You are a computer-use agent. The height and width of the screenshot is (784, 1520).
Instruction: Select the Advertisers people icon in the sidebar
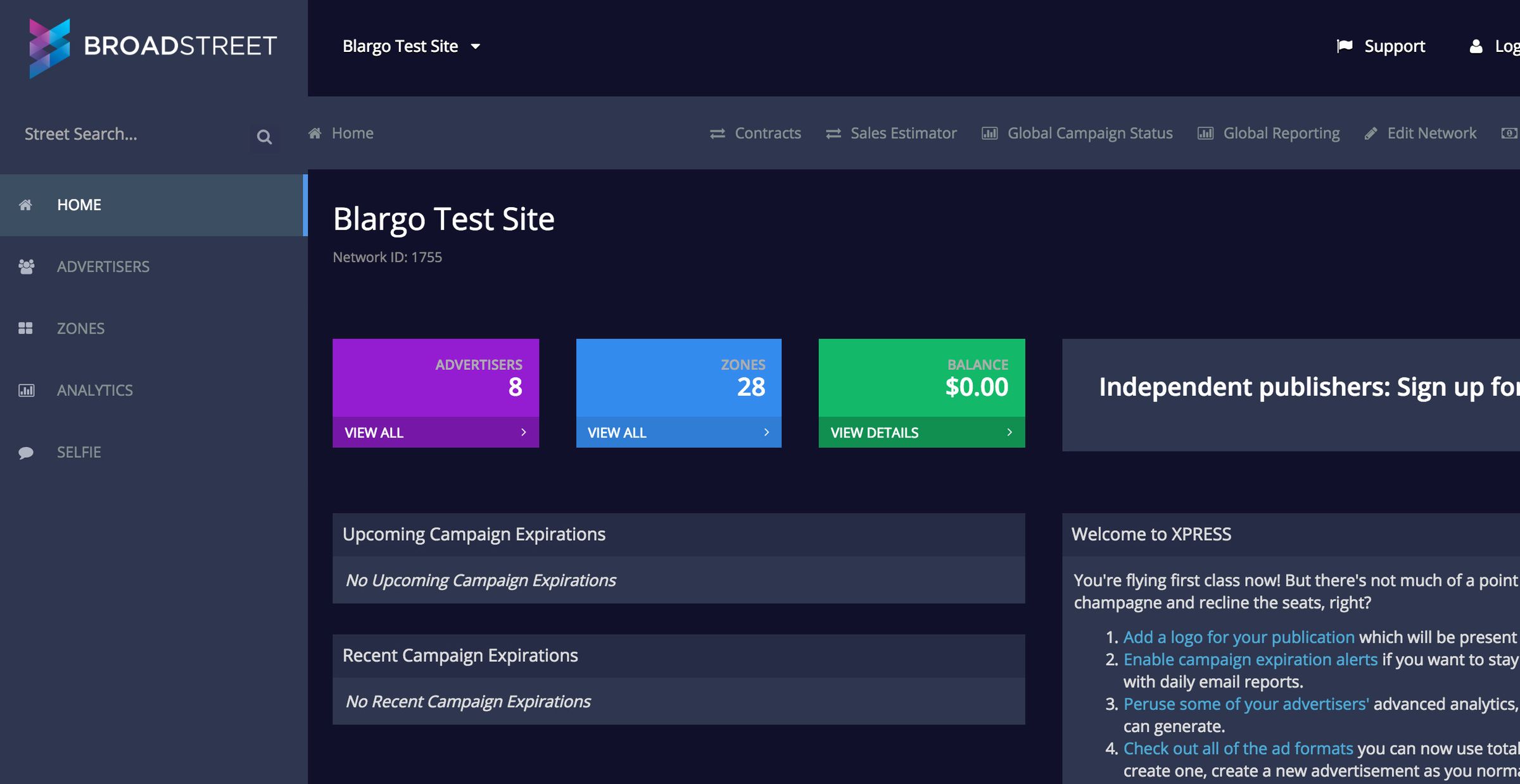26,267
